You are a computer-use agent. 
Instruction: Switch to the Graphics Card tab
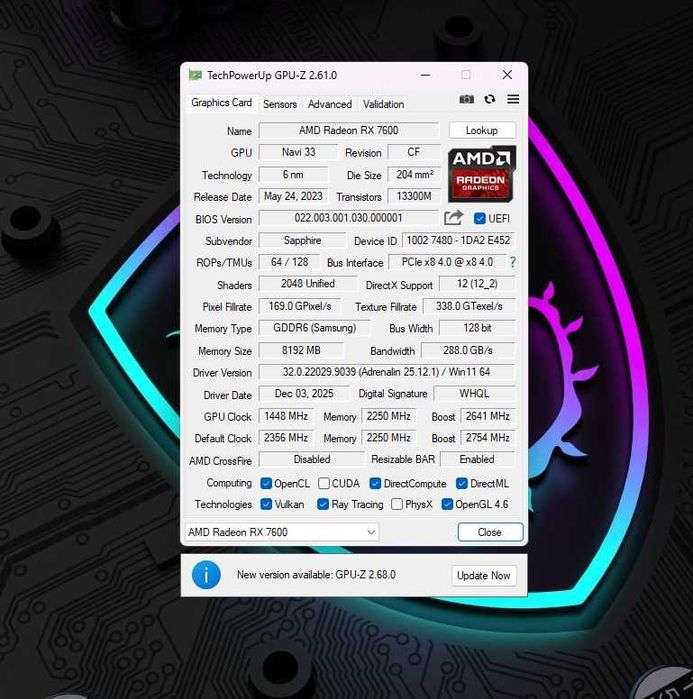(221, 103)
